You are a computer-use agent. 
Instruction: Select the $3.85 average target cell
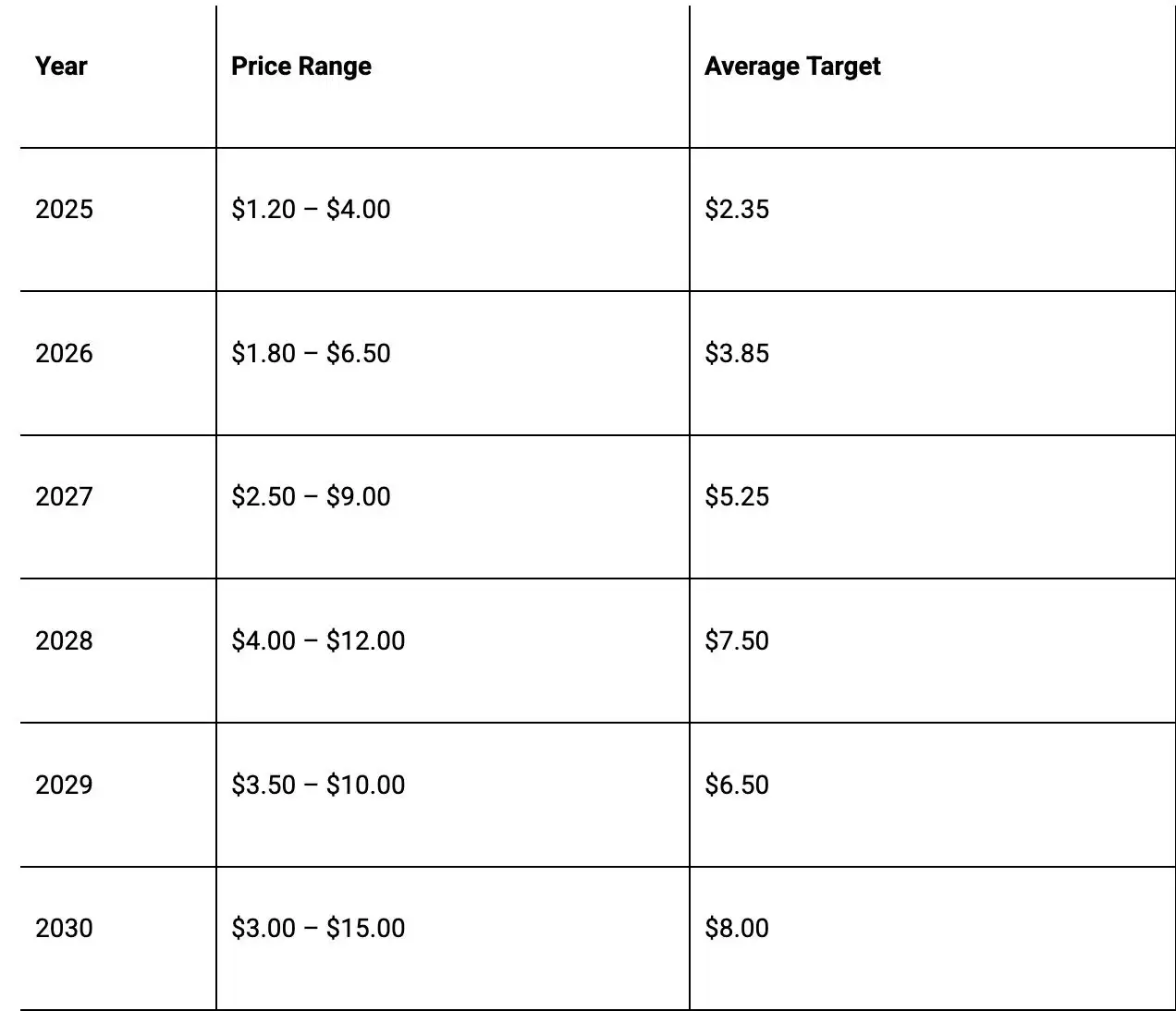737,353
